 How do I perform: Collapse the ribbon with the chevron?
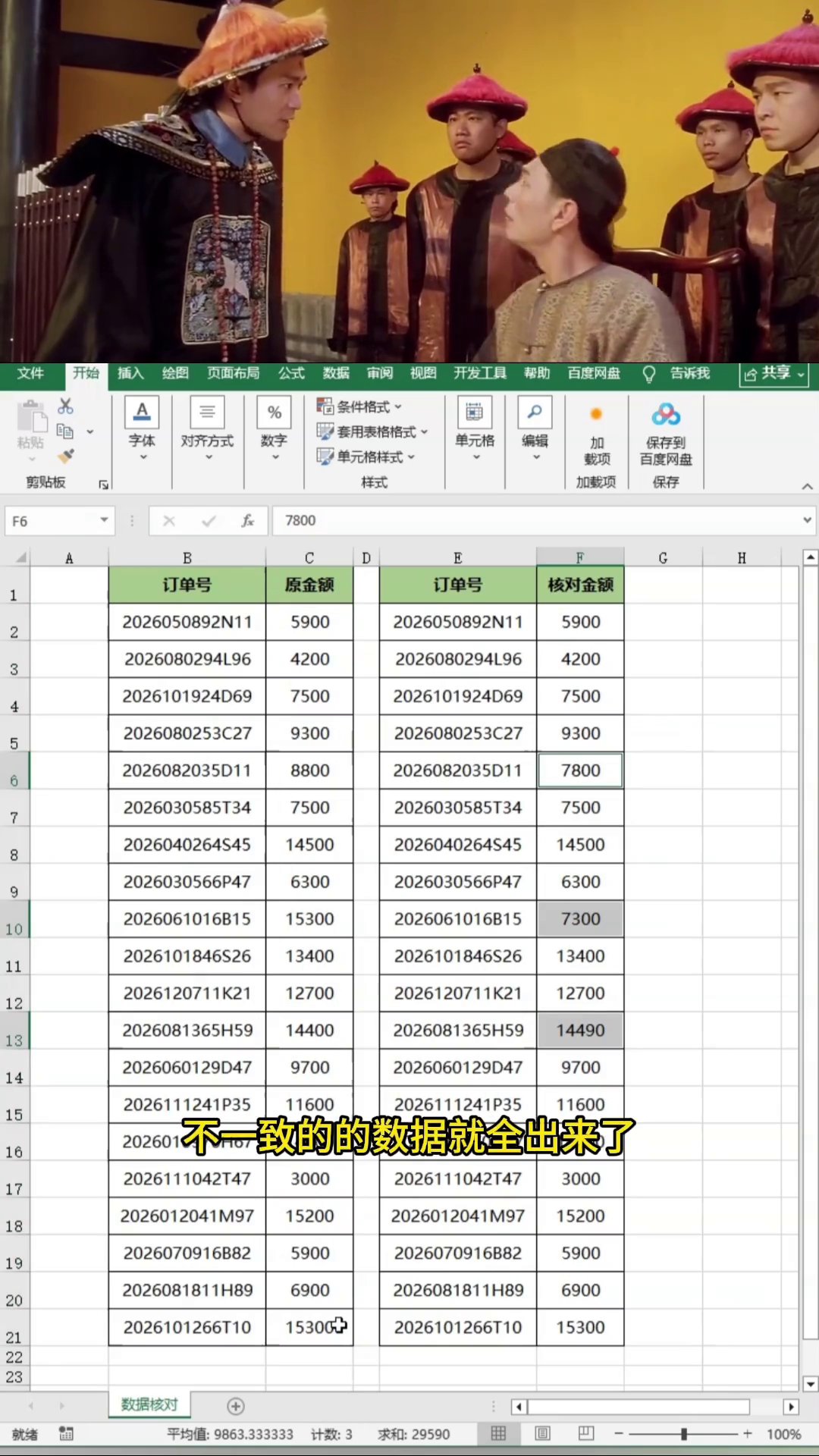point(807,486)
